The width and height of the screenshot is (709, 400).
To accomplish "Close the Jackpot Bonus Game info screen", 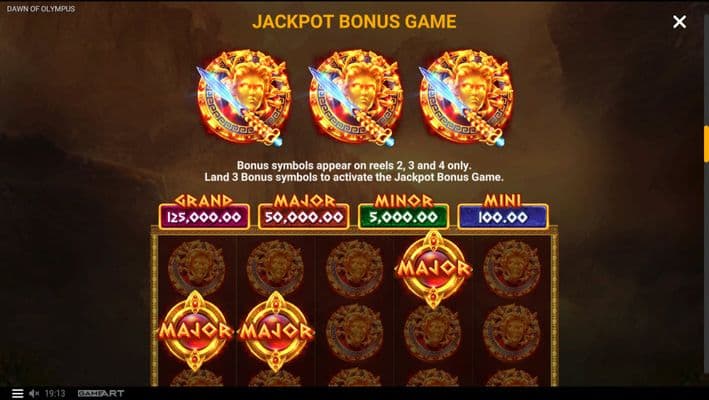I will (679, 22).
